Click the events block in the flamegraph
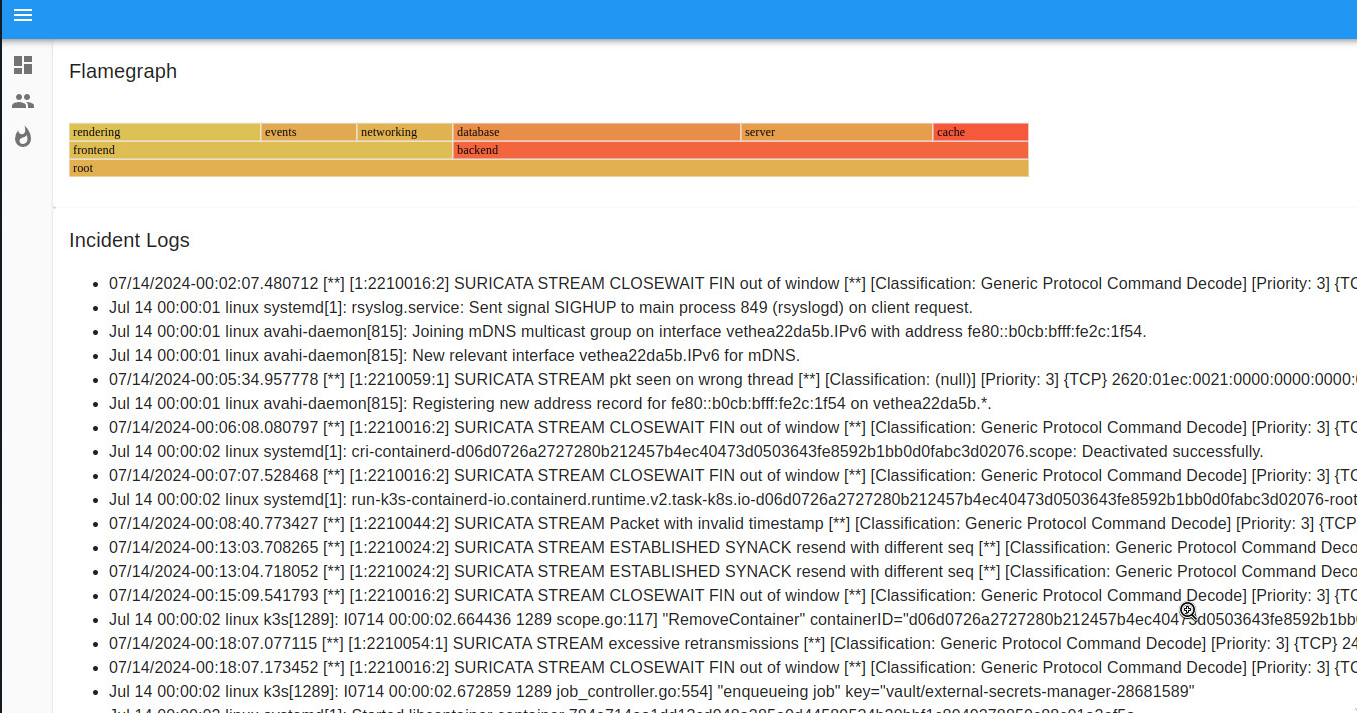The image size is (1357, 713). (308, 131)
